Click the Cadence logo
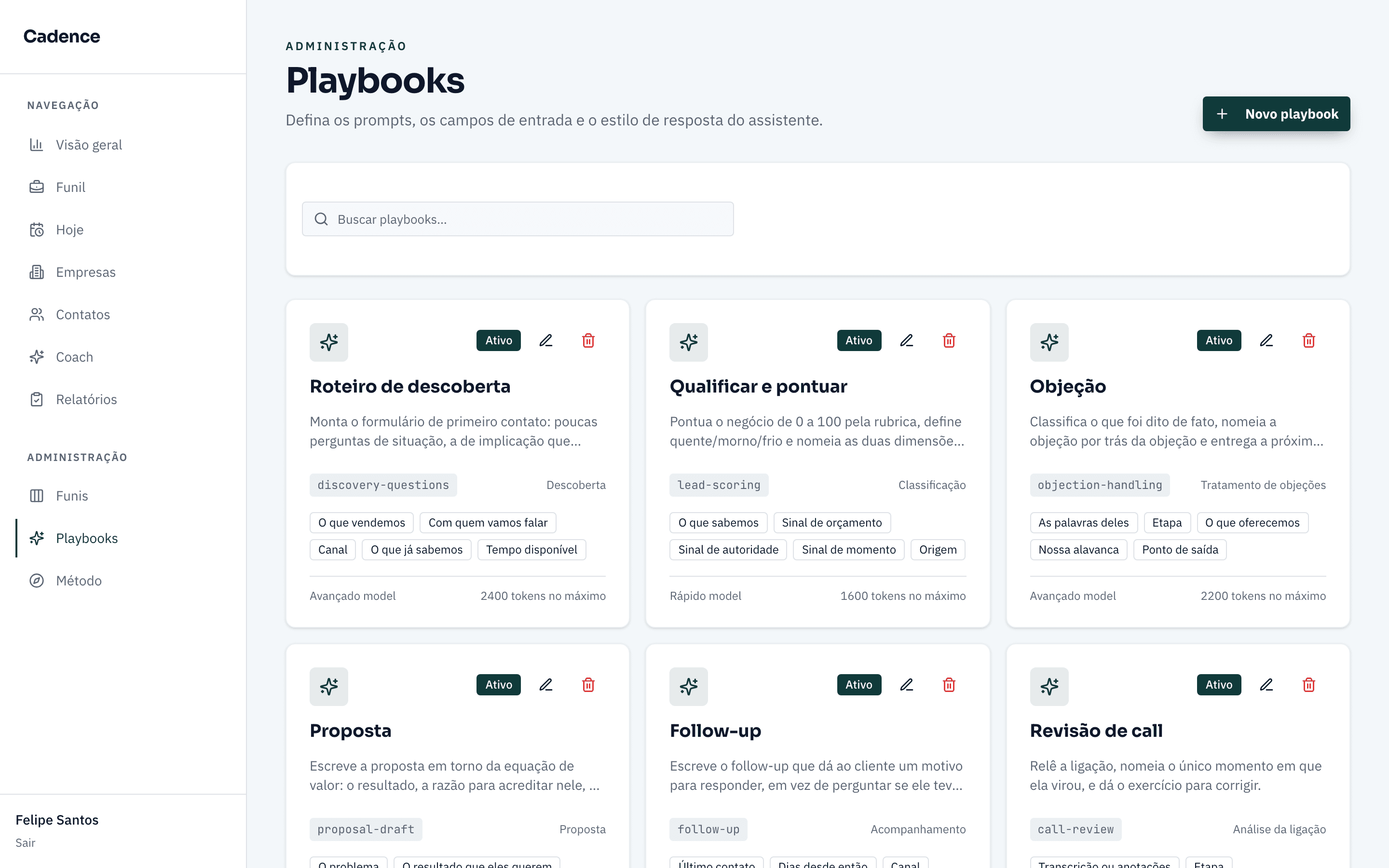Viewport: 1389px width, 868px height. pos(62,36)
